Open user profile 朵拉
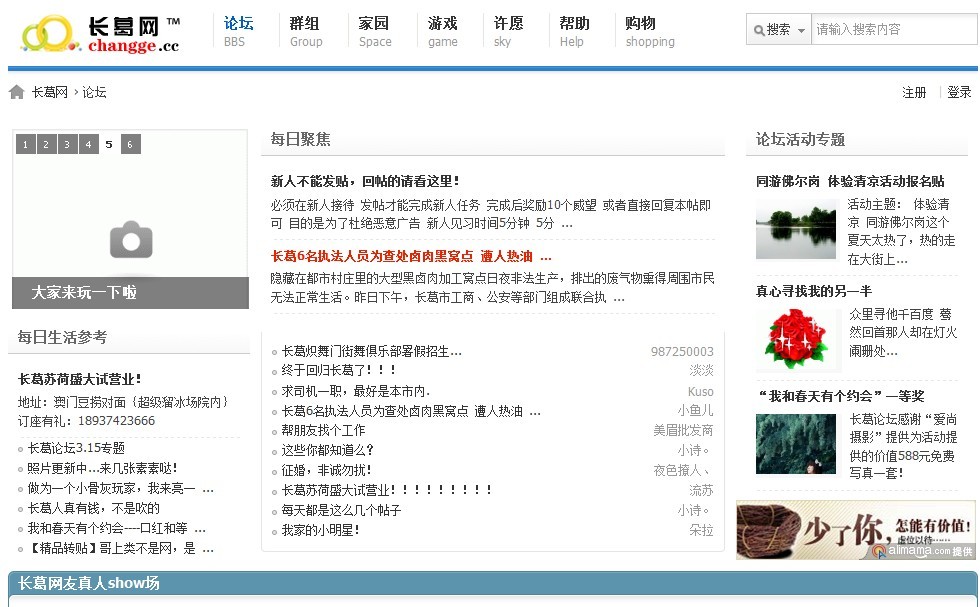The image size is (980, 607). pyautogui.click(x=701, y=530)
